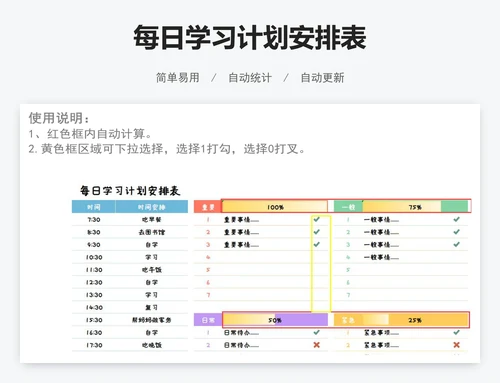
Task: Click the 自动更新 subtitle text
Action: tap(322, 78)
